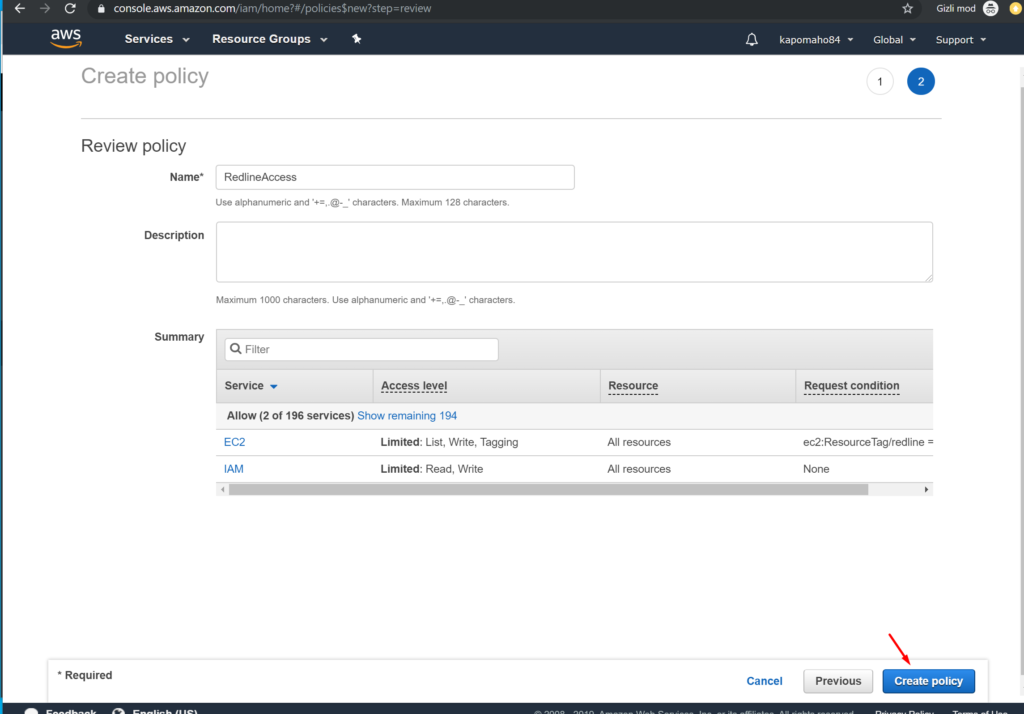Click the left arrow of horizontal scrollbar
1024x714 pixels.
(223, 489)
